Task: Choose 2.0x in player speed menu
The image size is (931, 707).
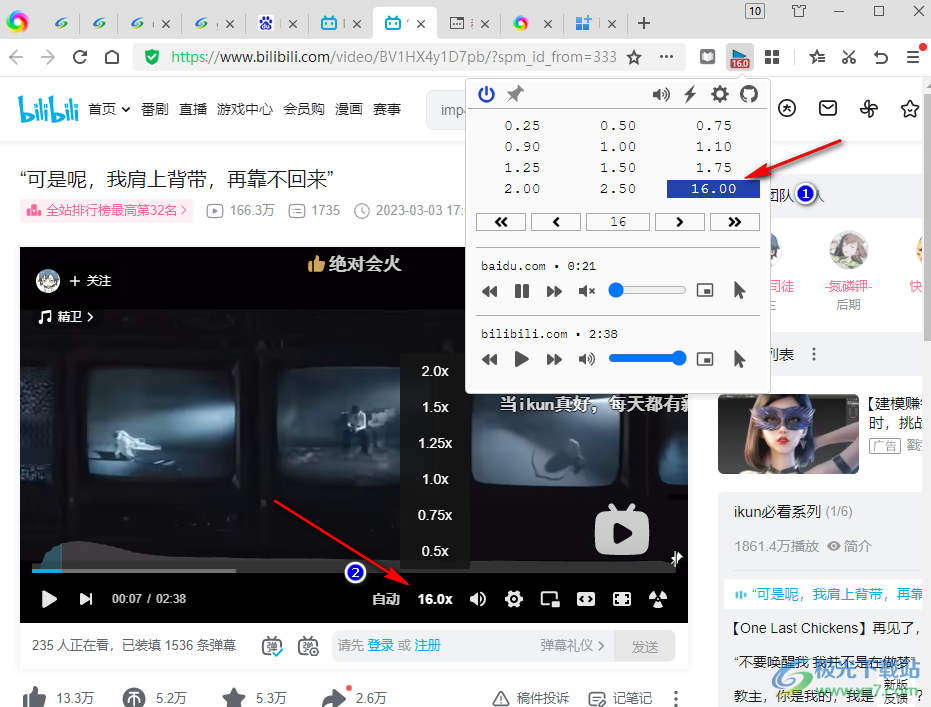Action: pyautogui.click(x=435, y=372)
